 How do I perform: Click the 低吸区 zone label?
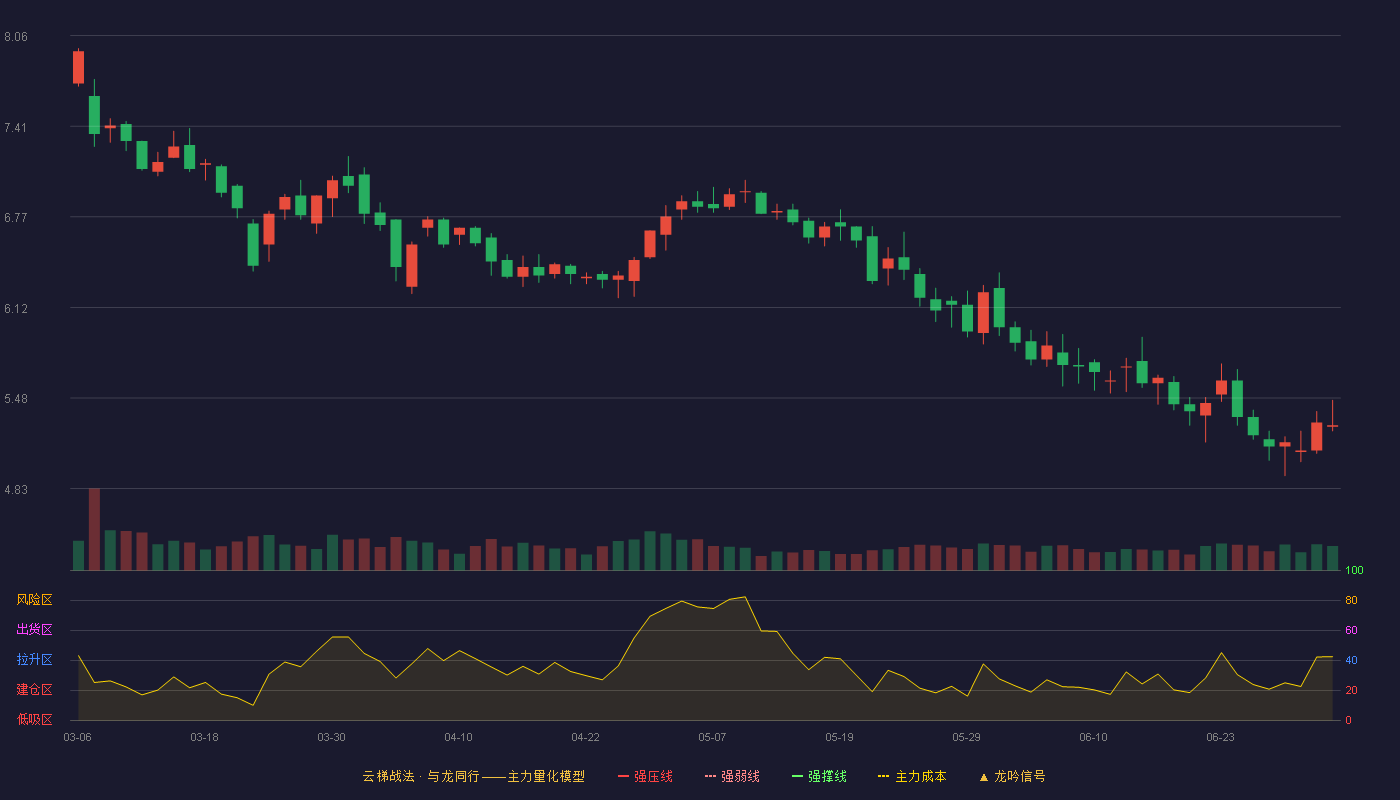pyautogui.click(x=34, y=719)
